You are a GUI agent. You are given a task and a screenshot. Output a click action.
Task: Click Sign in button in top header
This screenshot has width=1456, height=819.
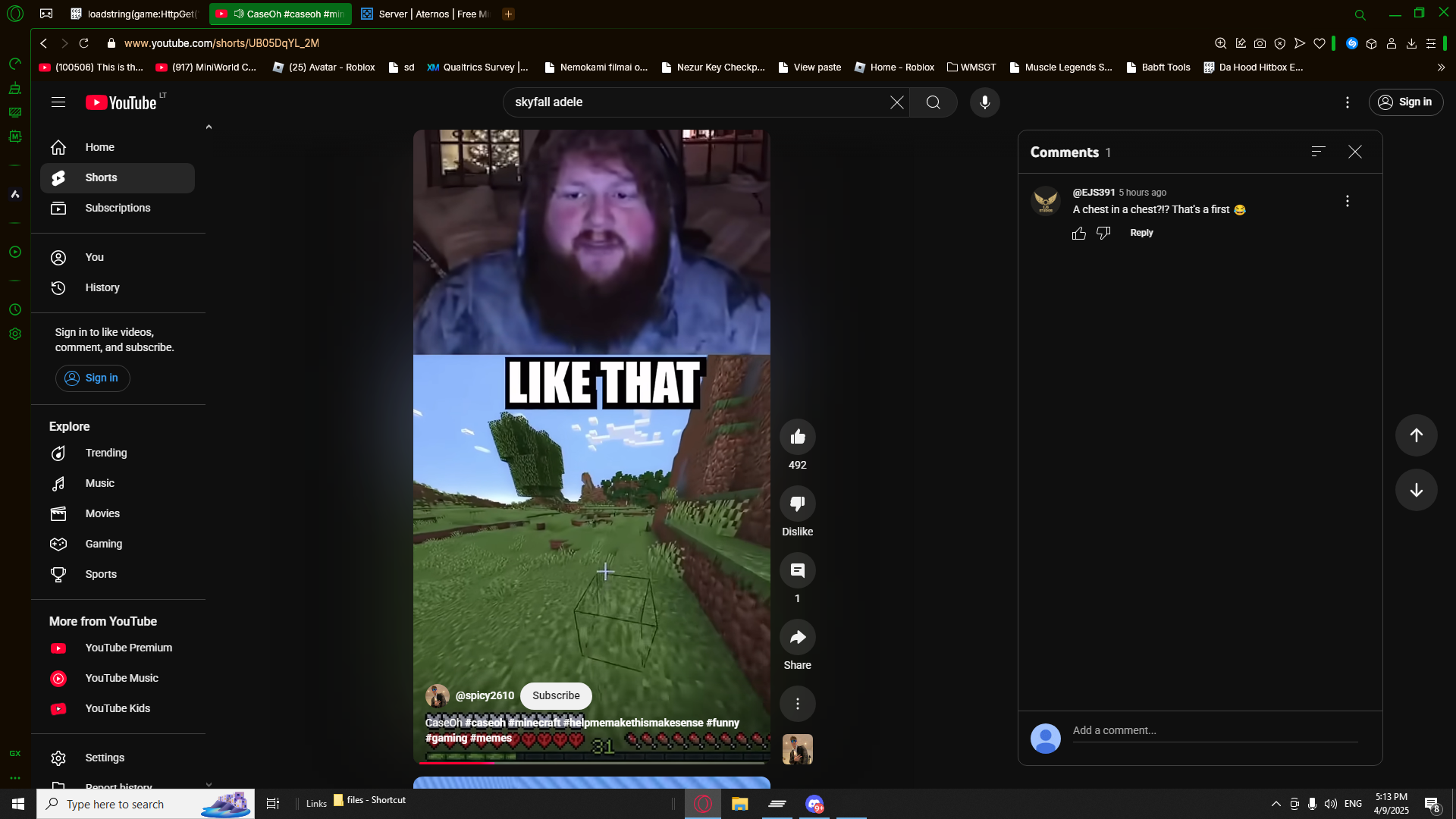pos(1405,102)
